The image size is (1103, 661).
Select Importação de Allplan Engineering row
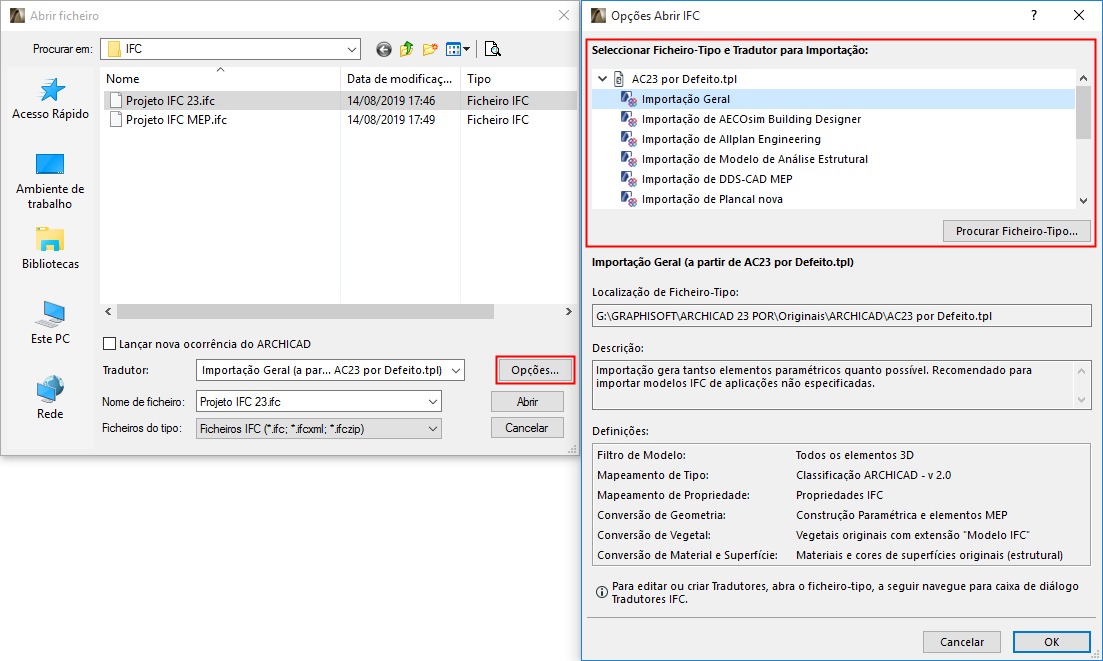click(x=834, y=139)
